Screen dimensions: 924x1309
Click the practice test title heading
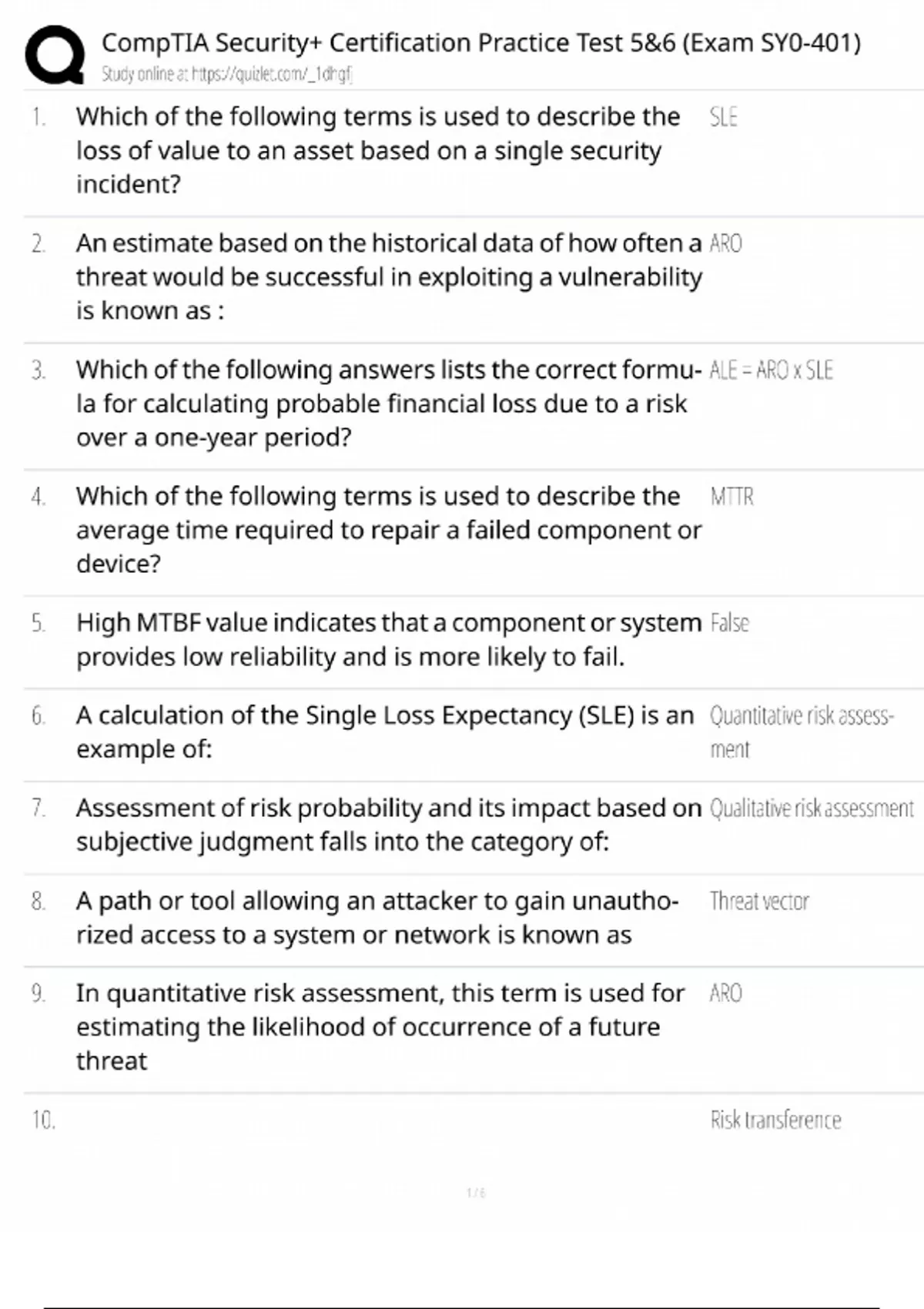point(481,42)
